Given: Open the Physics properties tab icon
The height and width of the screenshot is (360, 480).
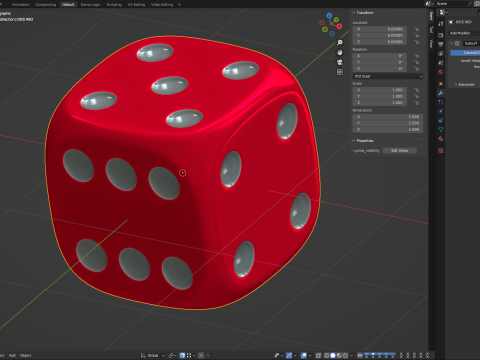Looking at the screenshot, I should (441, 111).
